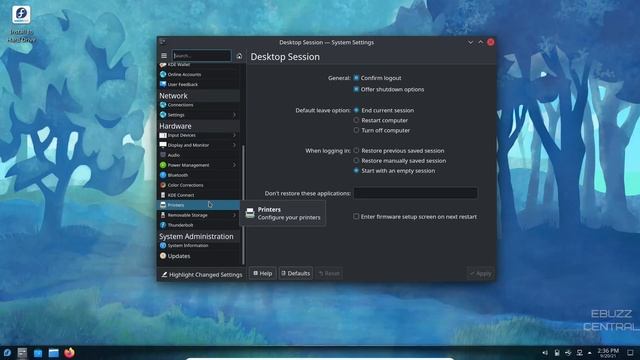Switch to System Settings taskbar icon
This screenshot has width=640, height=360.
(22, 353)
